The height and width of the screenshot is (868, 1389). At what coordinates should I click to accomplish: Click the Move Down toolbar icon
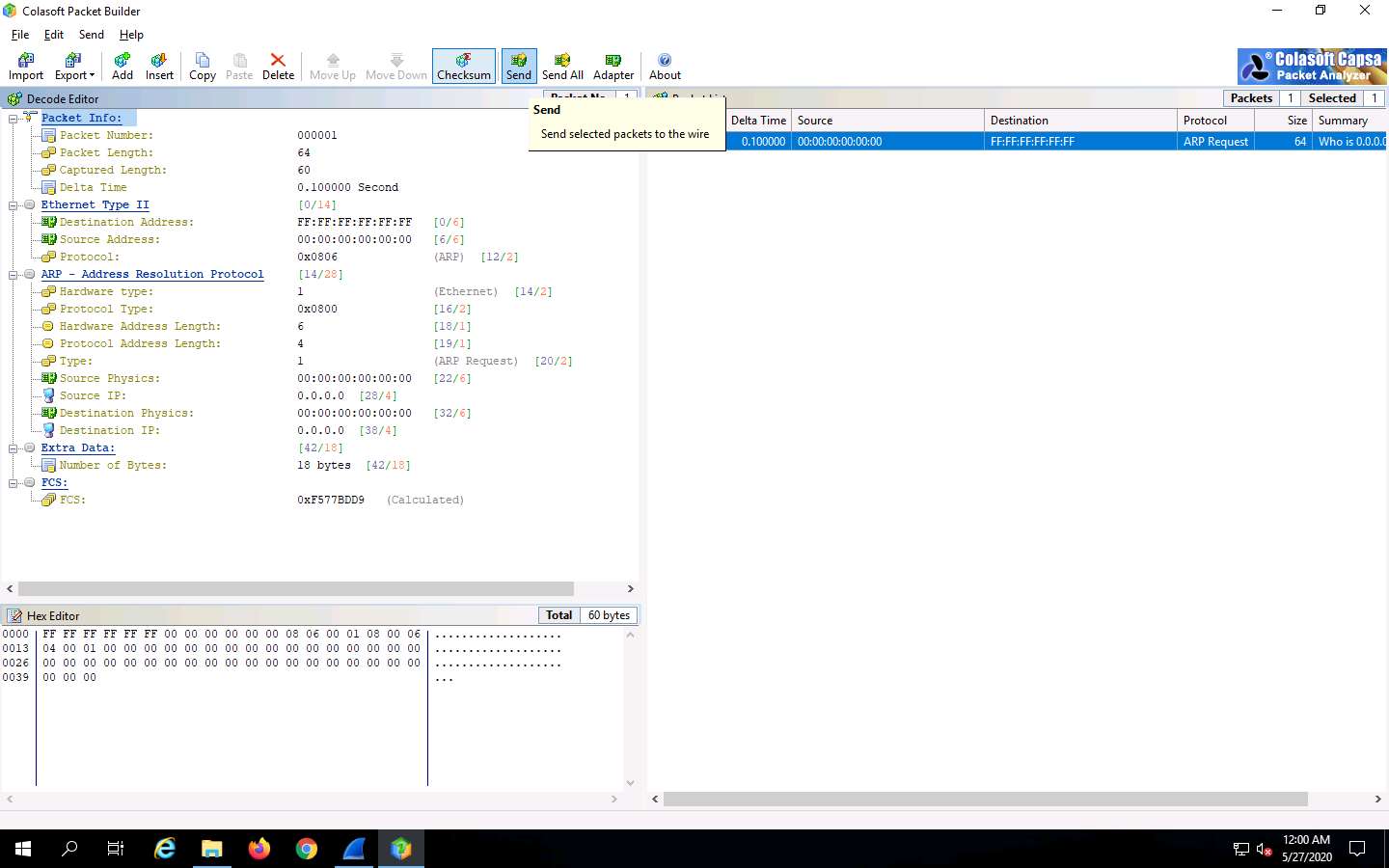pos(396,67)
